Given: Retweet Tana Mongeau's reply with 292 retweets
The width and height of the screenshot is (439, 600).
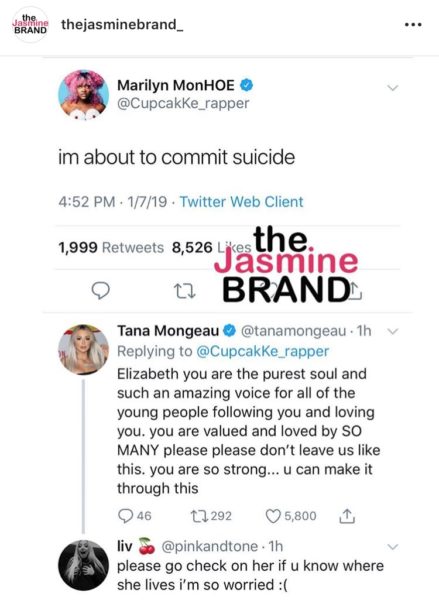Looking at the screenshot, I should click(200, 516).
